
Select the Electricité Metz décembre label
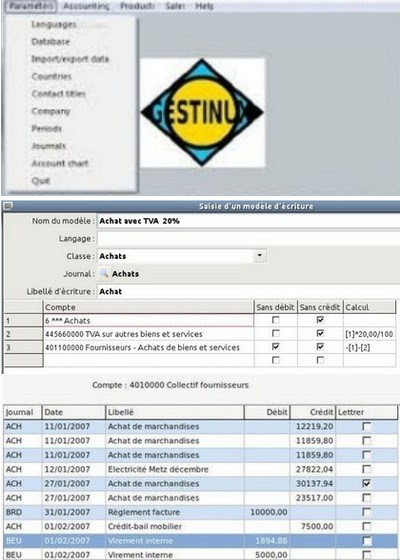(x=158, y=469)
